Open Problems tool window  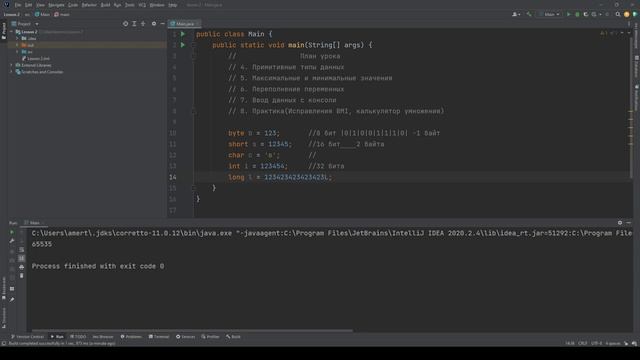(x=131, y=337)
